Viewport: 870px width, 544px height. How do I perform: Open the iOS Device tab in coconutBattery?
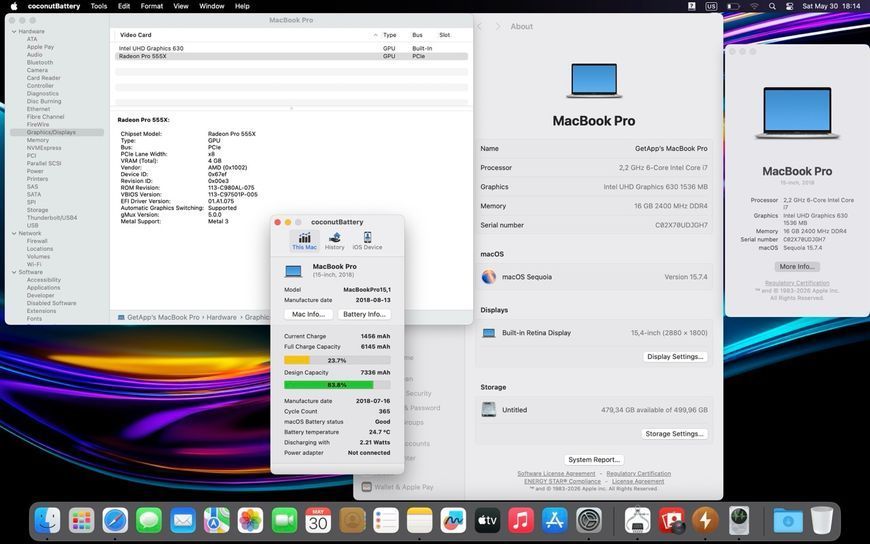(x=367, y=241)
